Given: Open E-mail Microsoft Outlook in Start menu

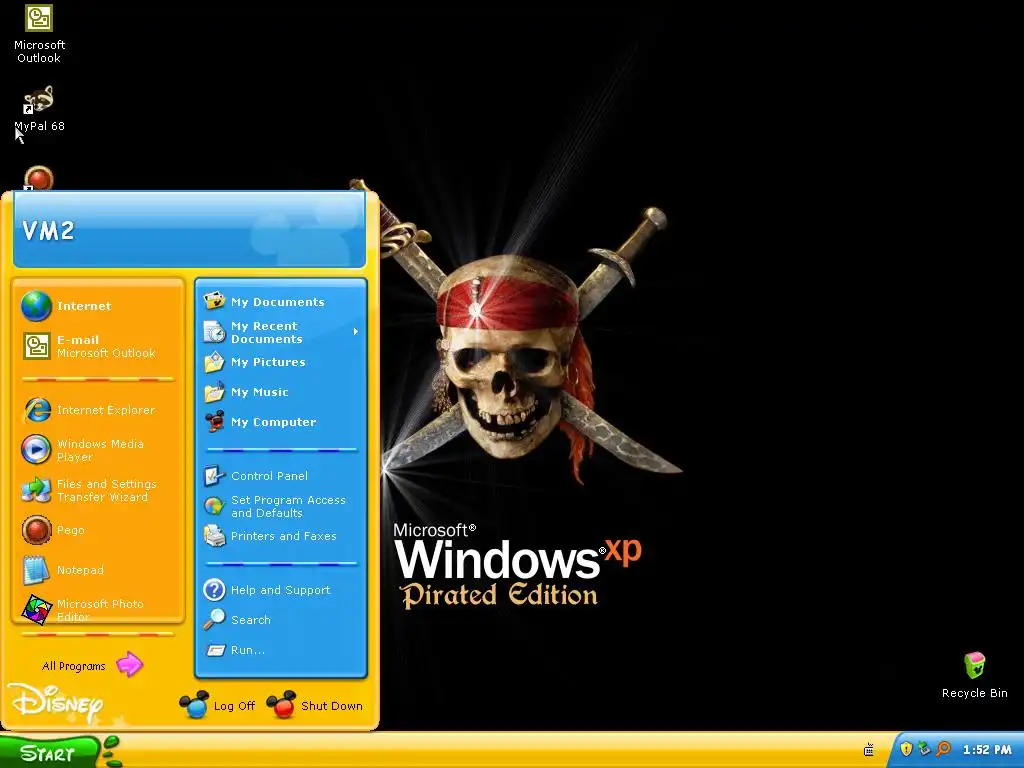Looking at the screenshot, I should (98, 346).
